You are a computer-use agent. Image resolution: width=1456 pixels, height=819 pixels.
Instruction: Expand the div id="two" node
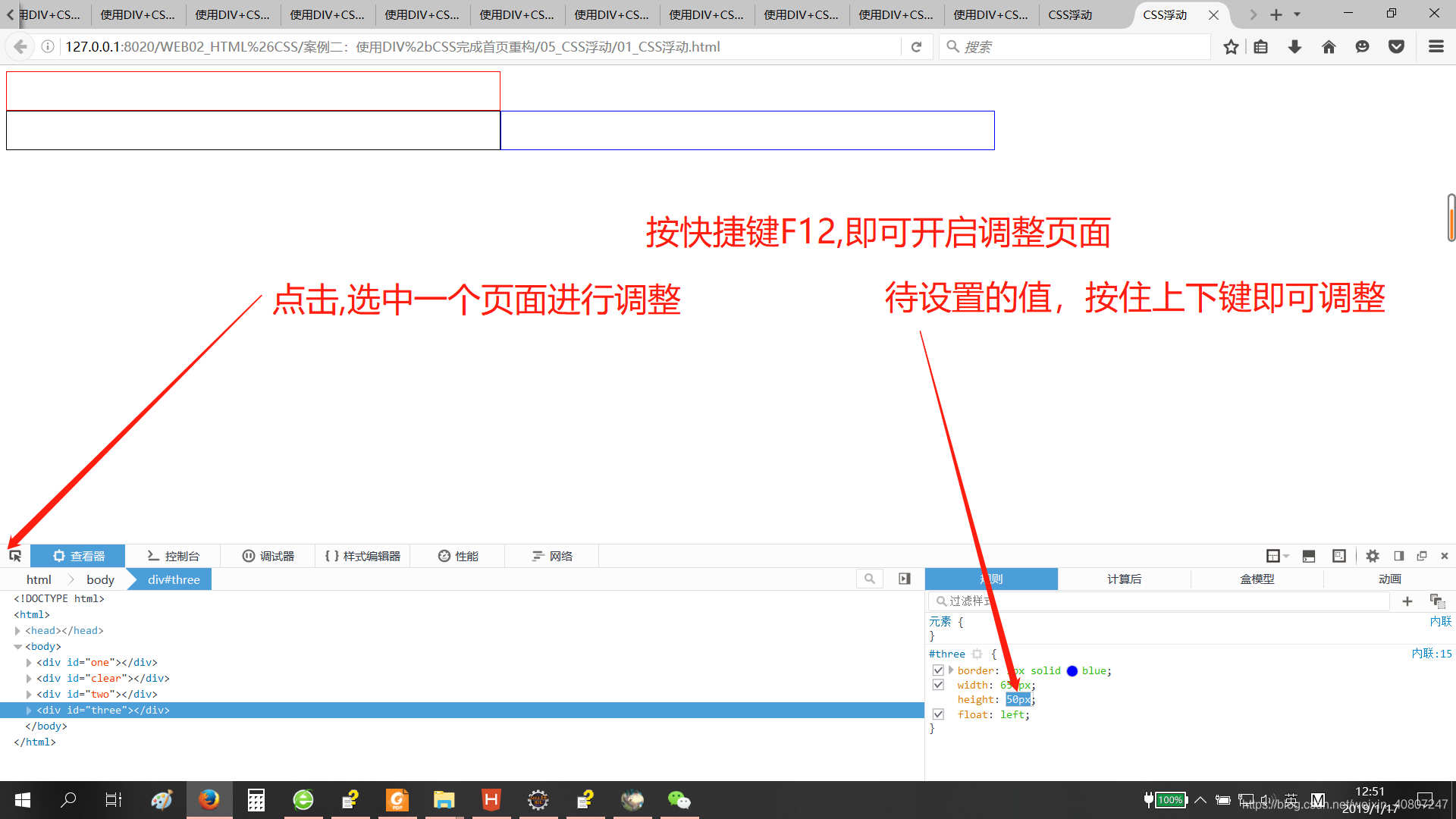pyautogui.click(x=29, y=695)
